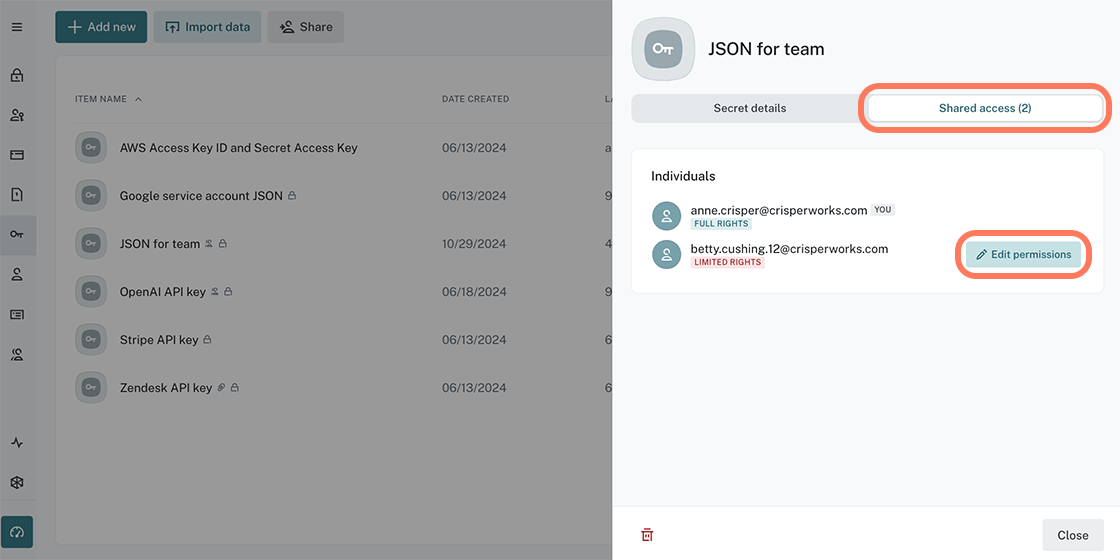This screenshot has height=560, width=1120.
Task: Click the Personal Info person sidebar icon
Action: [17, 275]
